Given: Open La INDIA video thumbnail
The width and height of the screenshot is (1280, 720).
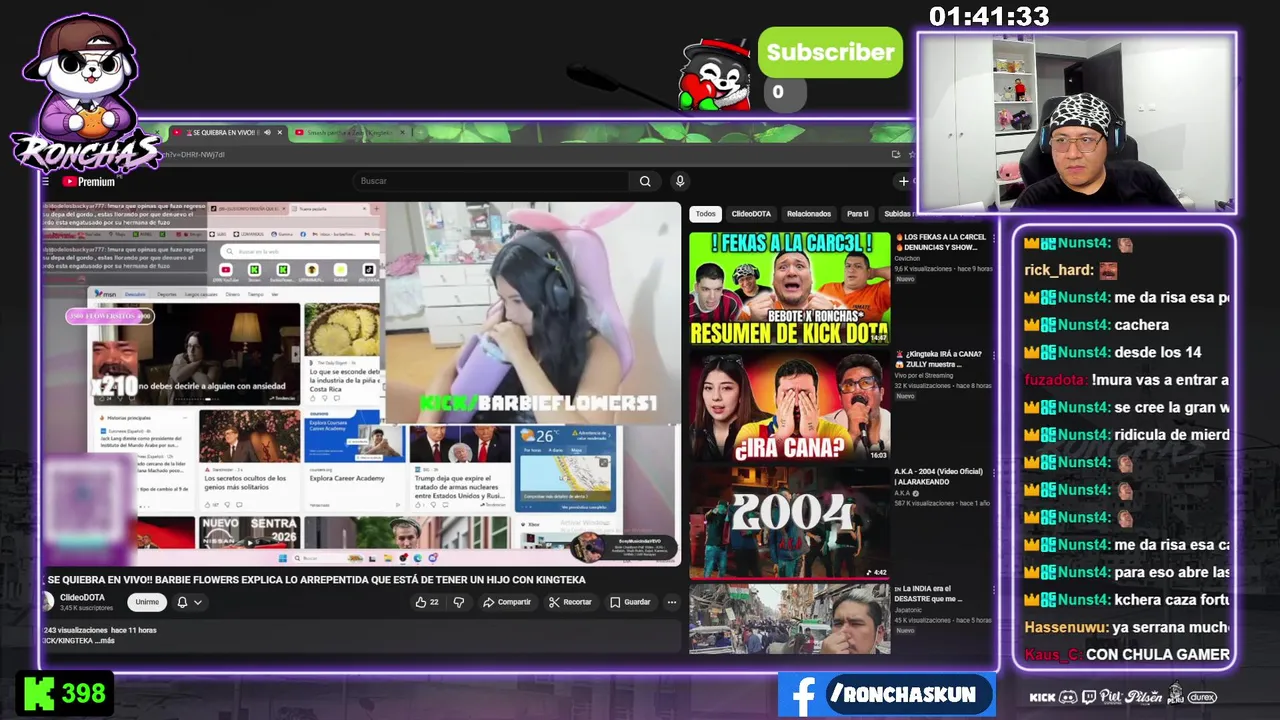Looking at the screenshot, I should point(789,620).
